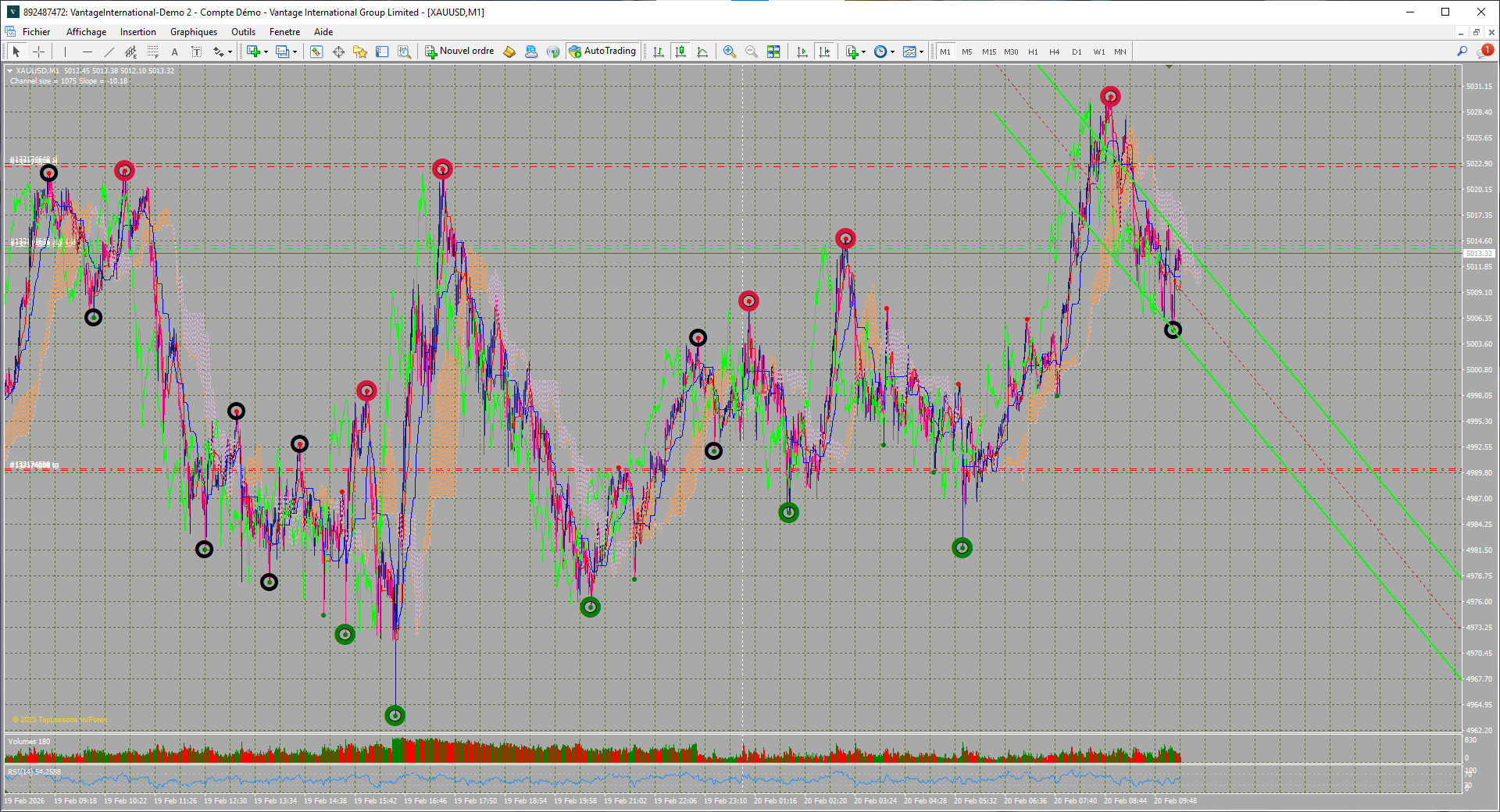This screenshot has height=812, width=1500.
Task: Switch chart display to line chart
Action: coord(702,52)
